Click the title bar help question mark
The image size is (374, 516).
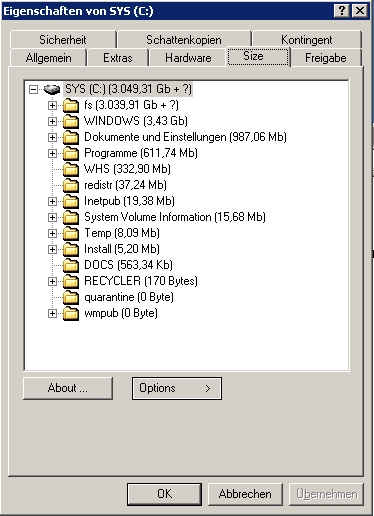tap(342, 11)
